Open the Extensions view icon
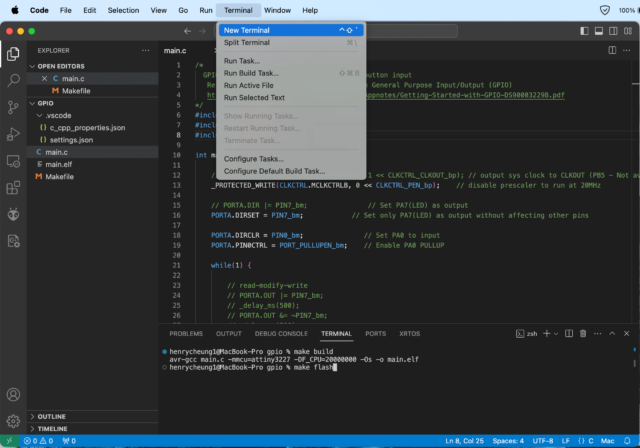Screen dimensions: 640x448 point(13,188)
